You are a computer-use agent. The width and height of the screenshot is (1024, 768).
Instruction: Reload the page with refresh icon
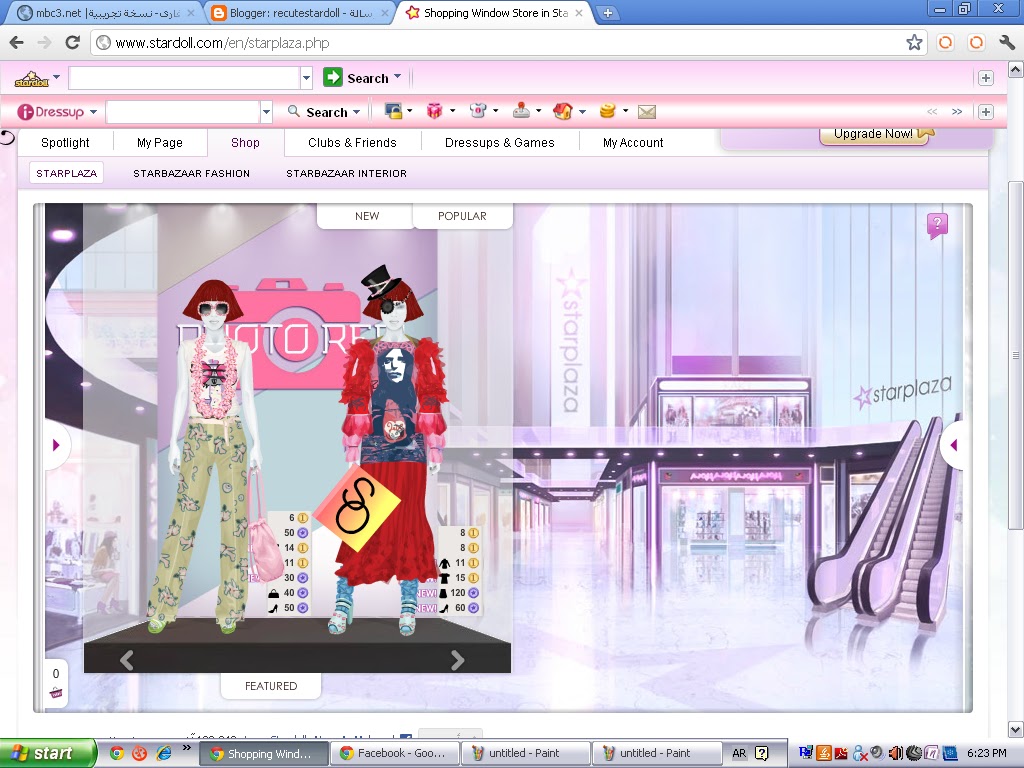pos(72,42)
